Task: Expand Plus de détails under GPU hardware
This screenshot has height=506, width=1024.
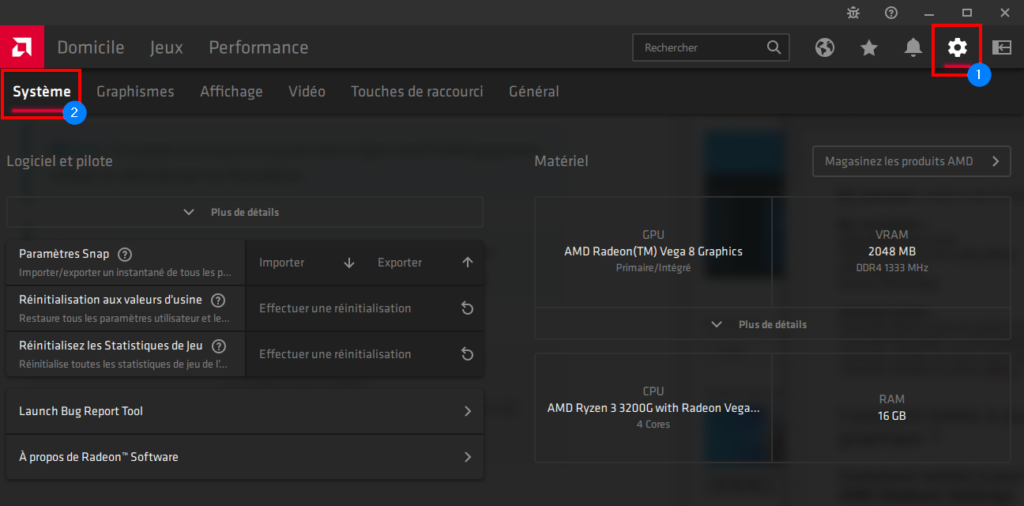Action: pos(773,324)
